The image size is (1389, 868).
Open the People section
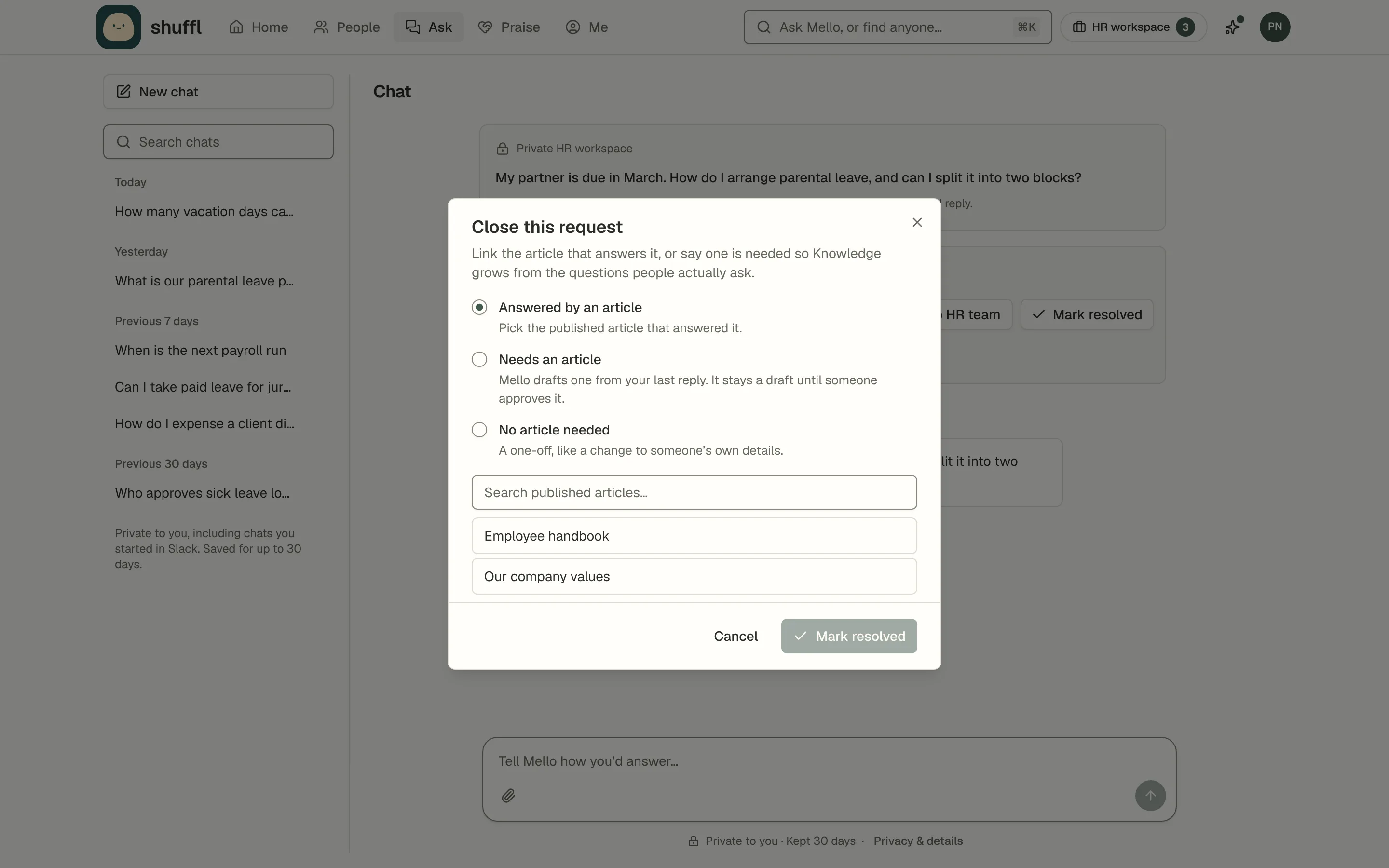pos(347,27)
